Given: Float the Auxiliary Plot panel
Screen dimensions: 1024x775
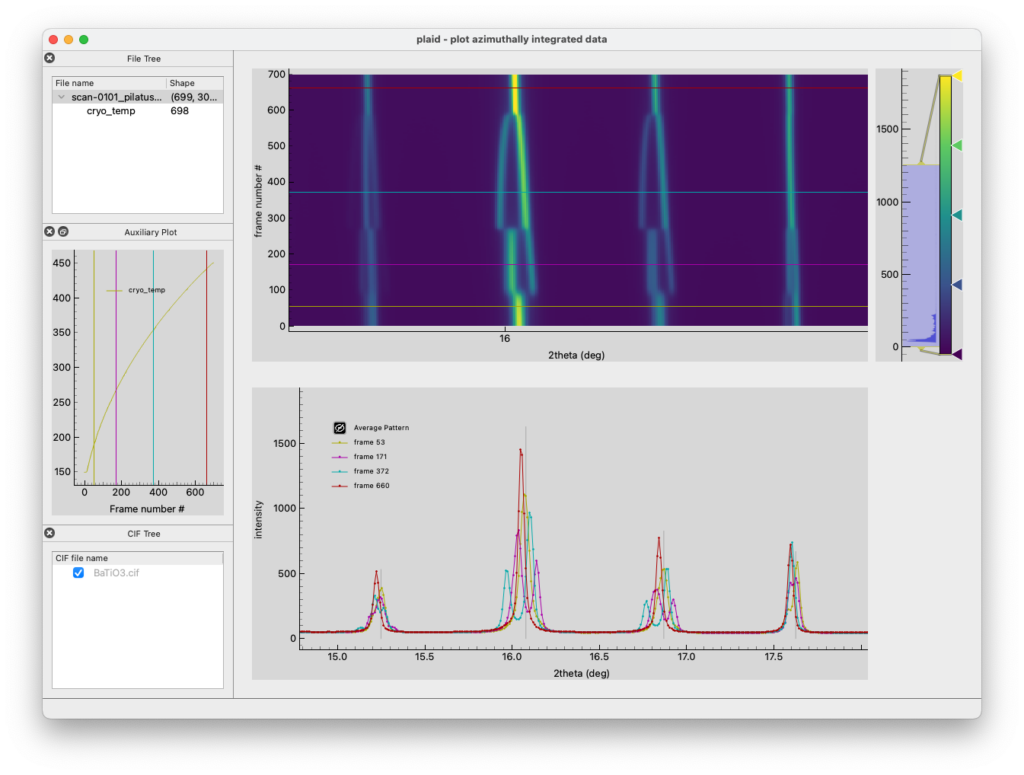Looking at the screenshot, I should tap(63, 232).
